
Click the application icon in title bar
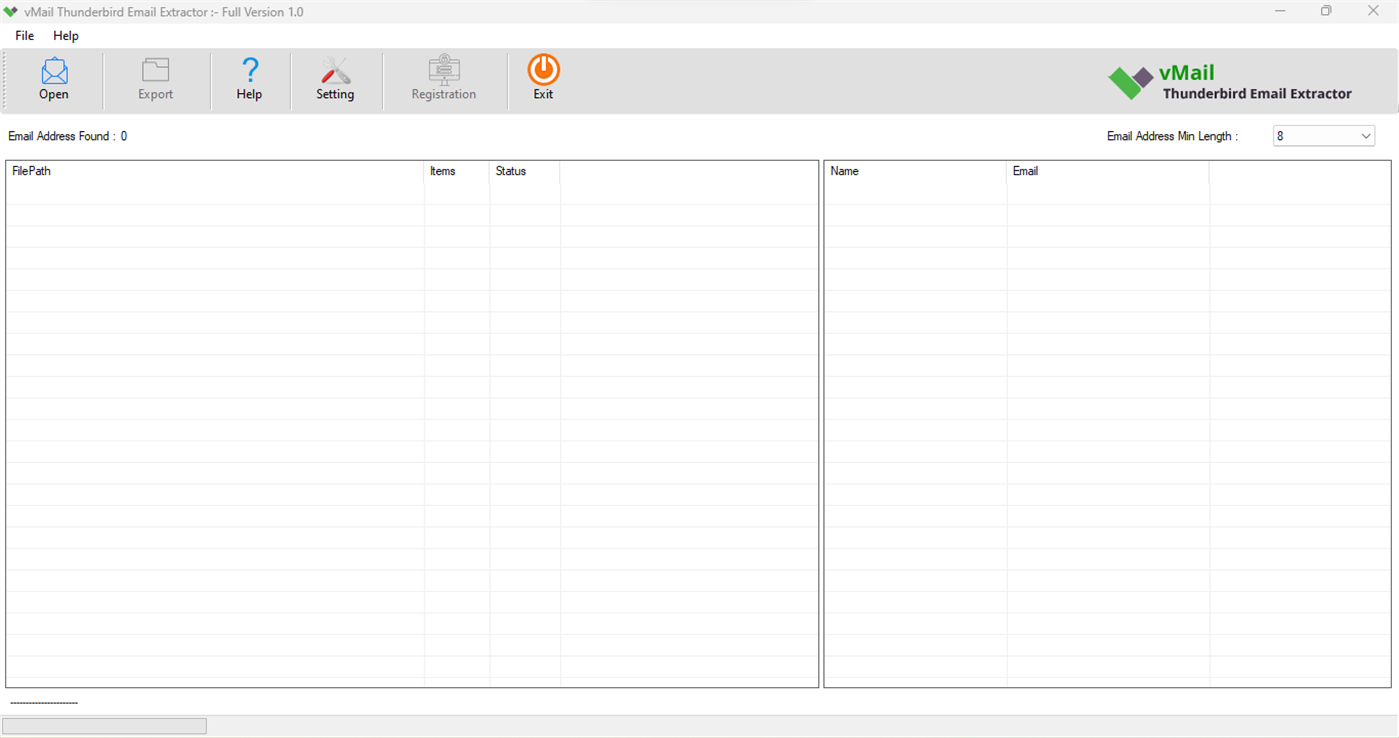pyautogui.click(x=10, y=11)
